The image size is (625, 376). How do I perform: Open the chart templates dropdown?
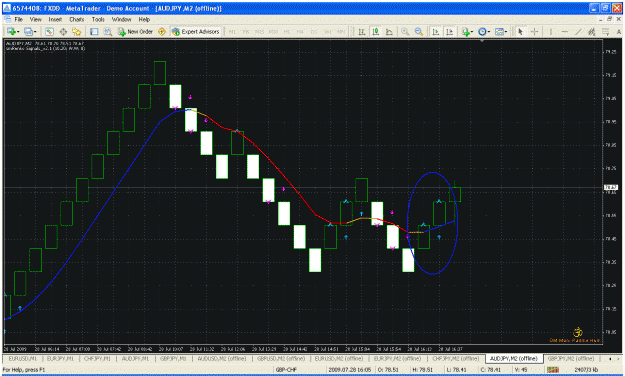pyautogui.click(x=501, y=31)
